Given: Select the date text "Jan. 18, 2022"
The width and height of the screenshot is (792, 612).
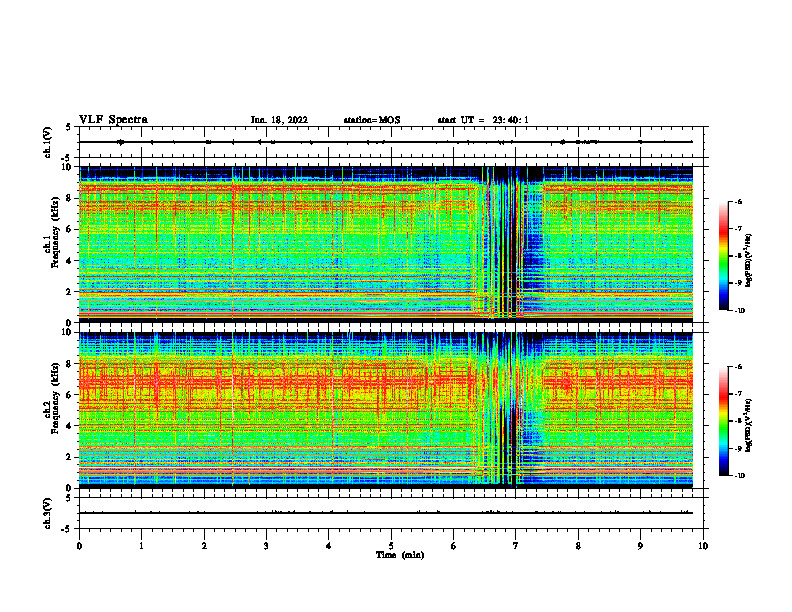Looking at the screenshot, I should pyautogui.click(x=279, y=120).
